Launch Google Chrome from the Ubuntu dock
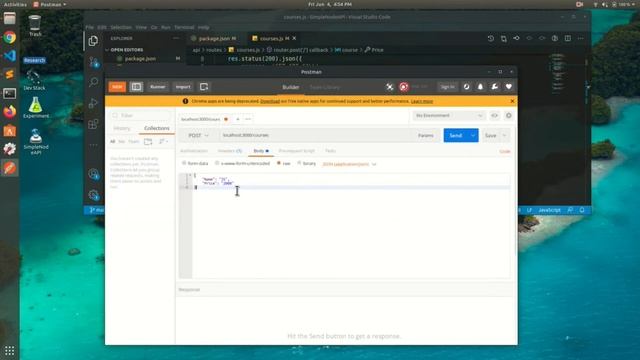The width and height of the screenshot is (640, 360). pyautogui.click(x=10, y=38)
